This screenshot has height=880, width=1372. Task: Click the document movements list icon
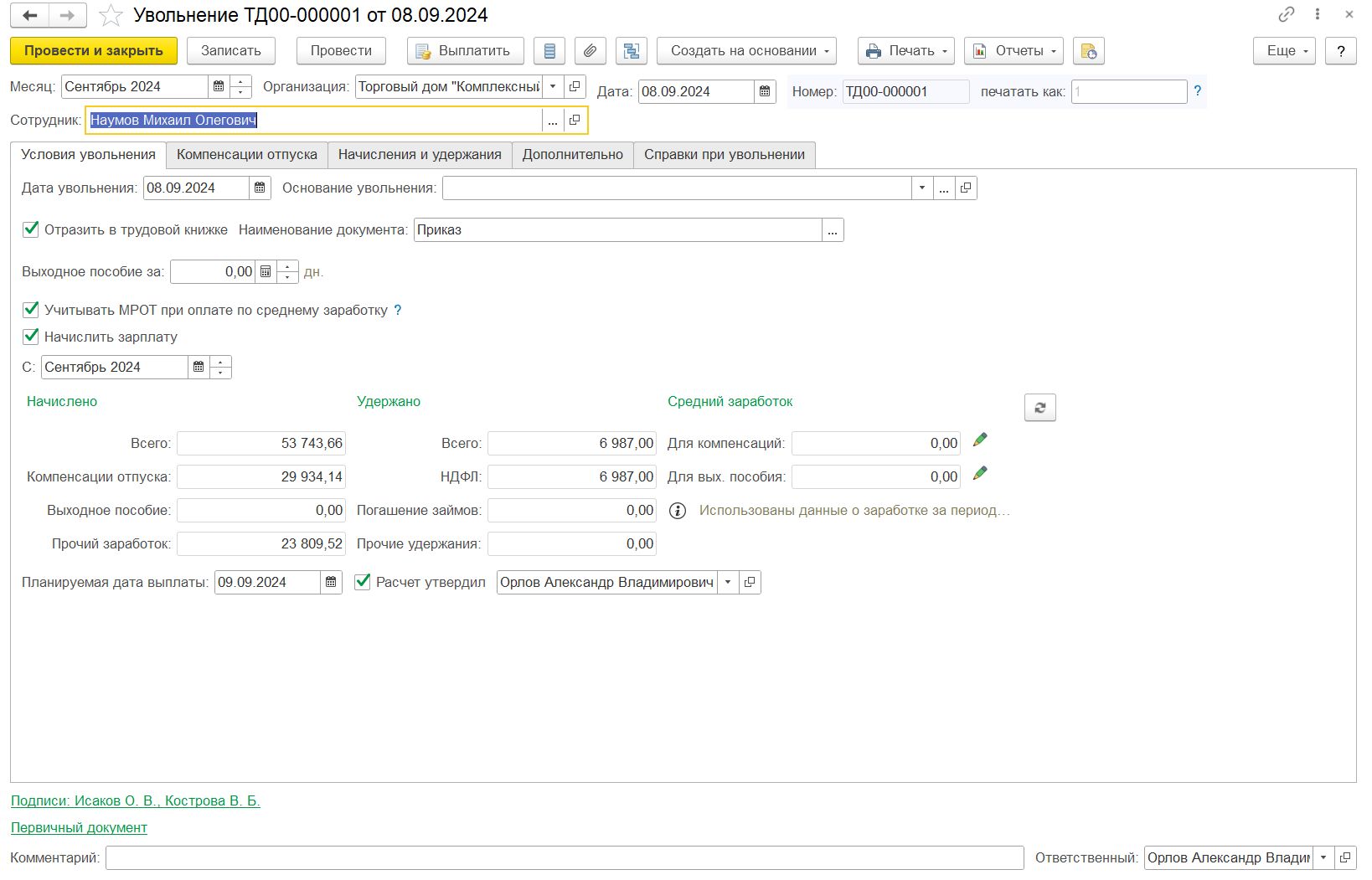[x=549, y=51]
